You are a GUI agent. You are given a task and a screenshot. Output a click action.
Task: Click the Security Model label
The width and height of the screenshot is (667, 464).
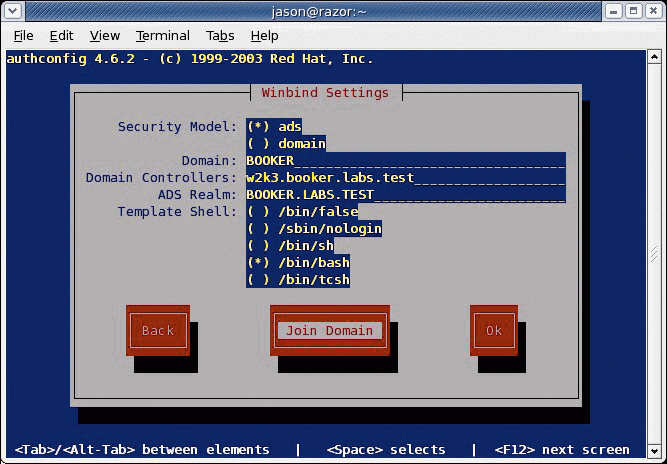click(177, 127)
